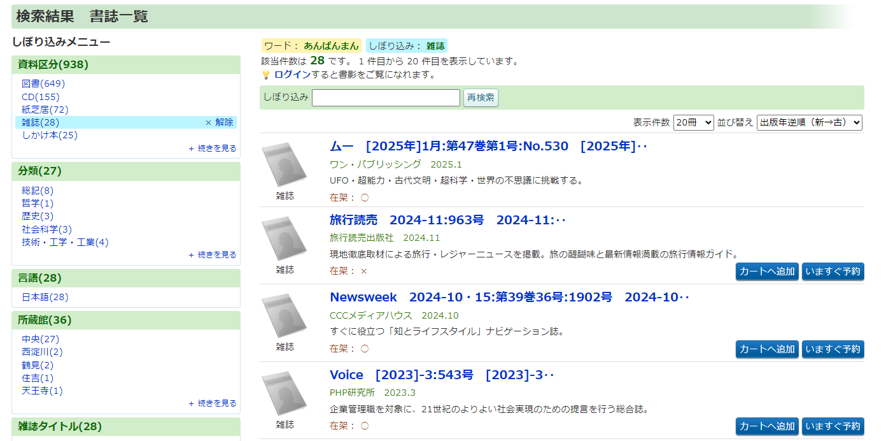This screenshot has width=886, height=441.
Task: Click the Newsweek magazine cover thumbnail
Action: click(285, 316)
